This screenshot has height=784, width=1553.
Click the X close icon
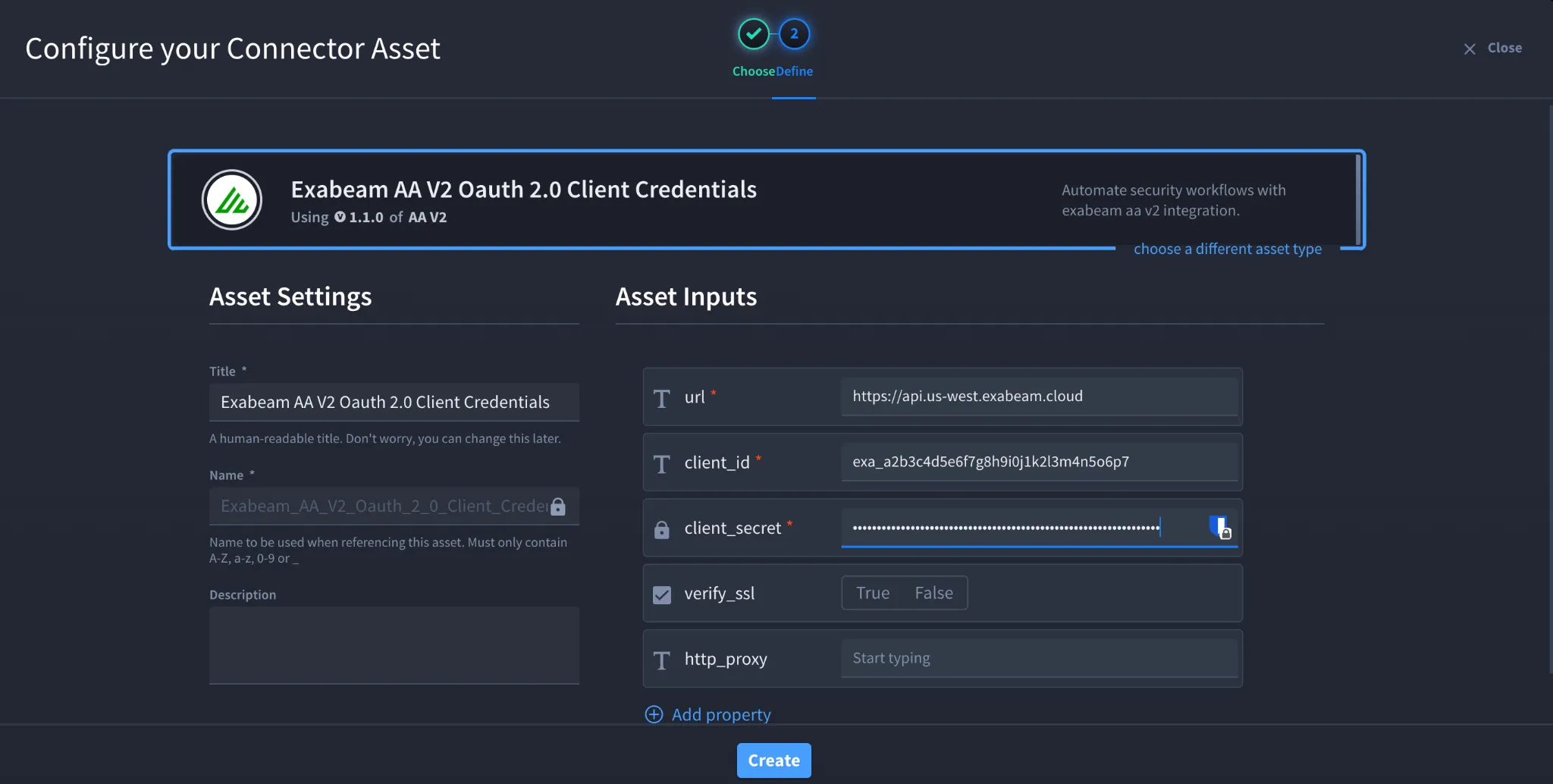click(1470, 49)
